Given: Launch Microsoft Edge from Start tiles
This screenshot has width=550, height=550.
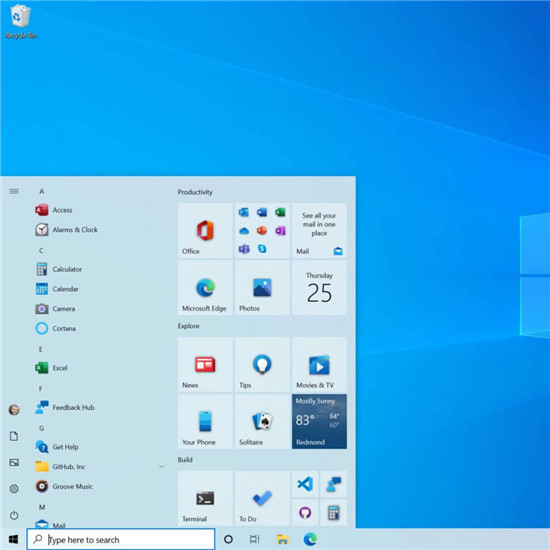Looking at the screenshot, I should (x=205, y=288).
